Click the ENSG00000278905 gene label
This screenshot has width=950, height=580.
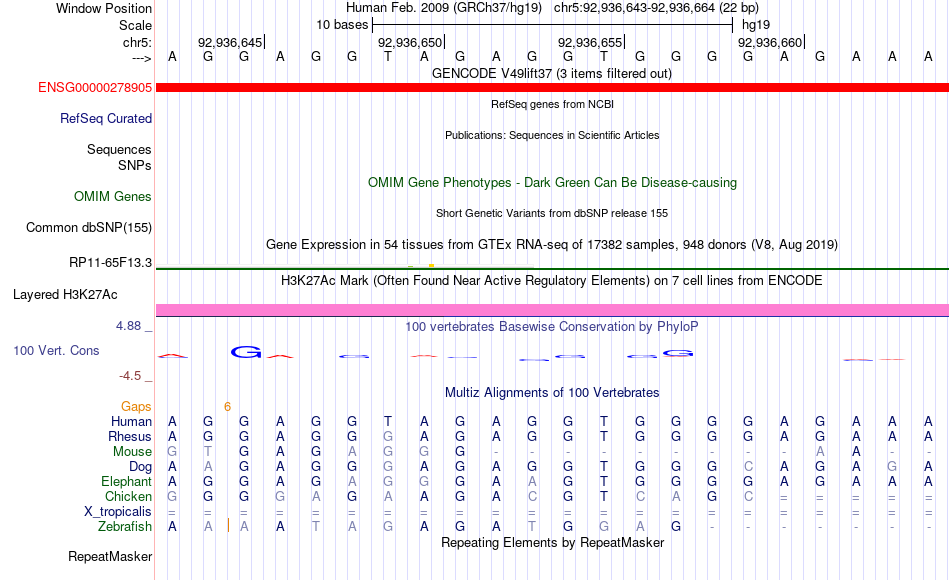tap(95, 87)
